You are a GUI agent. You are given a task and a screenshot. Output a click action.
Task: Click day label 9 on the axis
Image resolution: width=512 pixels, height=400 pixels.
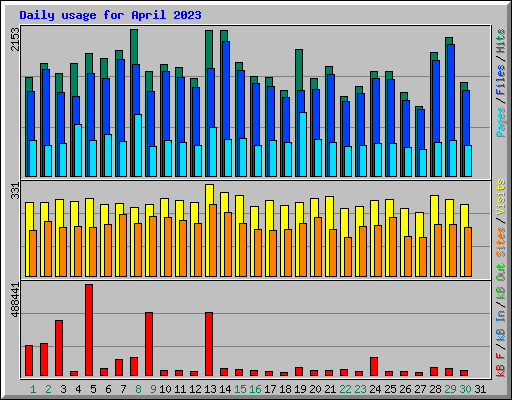[153, 389]
